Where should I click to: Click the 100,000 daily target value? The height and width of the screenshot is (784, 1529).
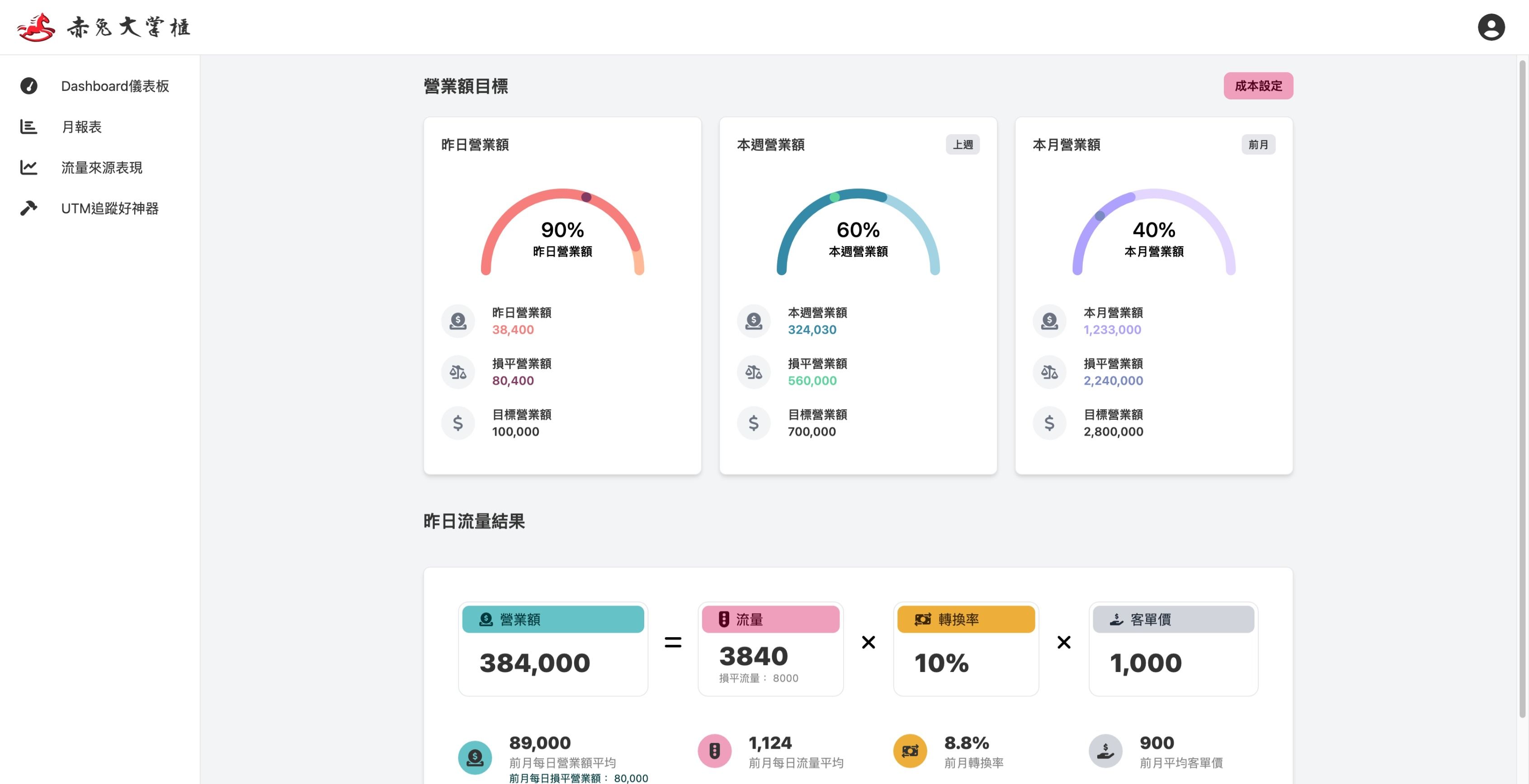[x=515, y=432]
